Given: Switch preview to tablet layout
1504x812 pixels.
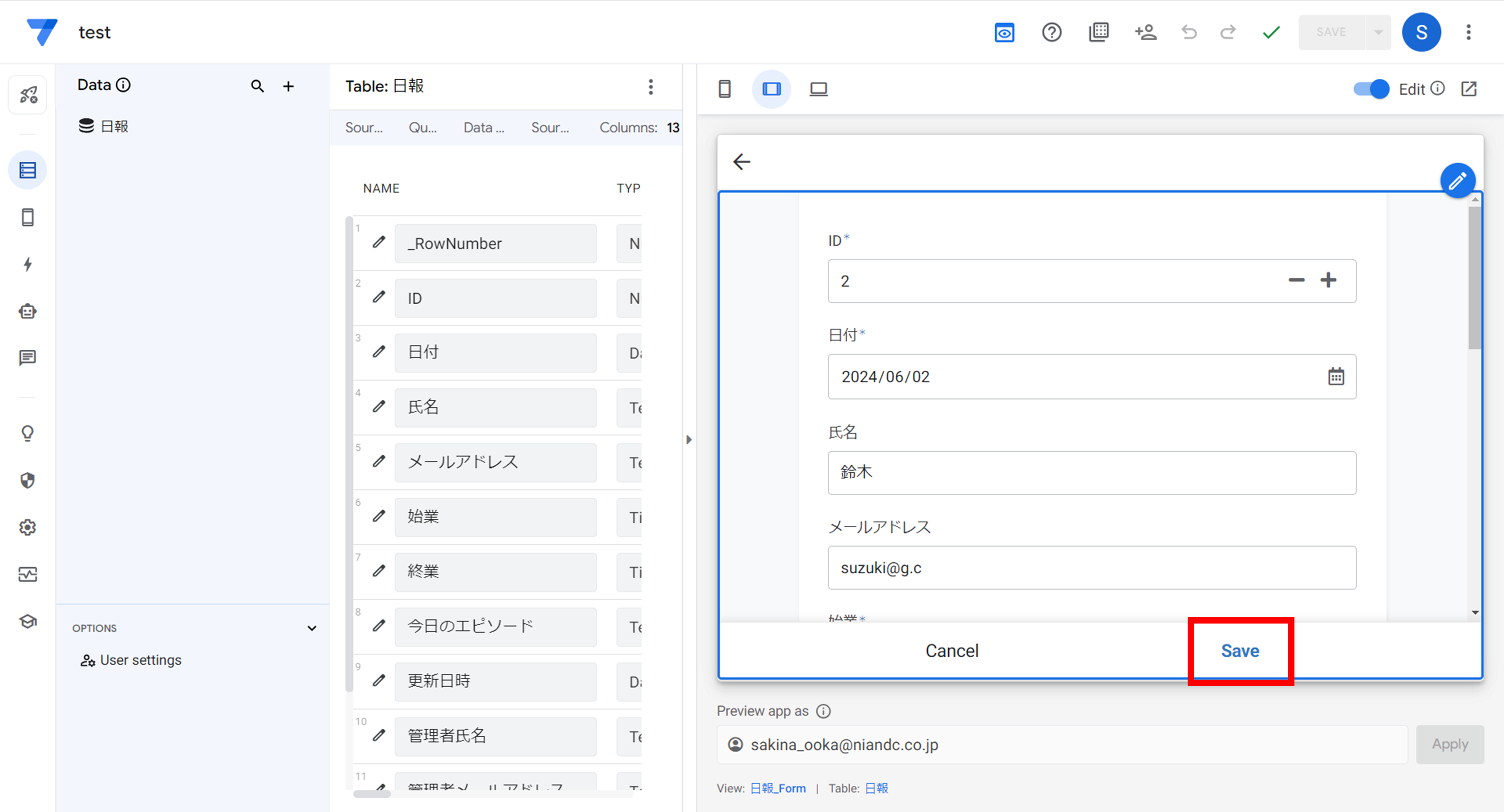Looking at the screenshot, I should coord(771,89).
